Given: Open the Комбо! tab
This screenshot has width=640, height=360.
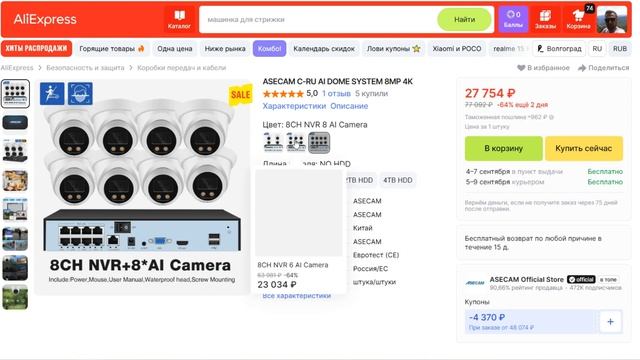Looking at the screenshot, I should [269, 49].
